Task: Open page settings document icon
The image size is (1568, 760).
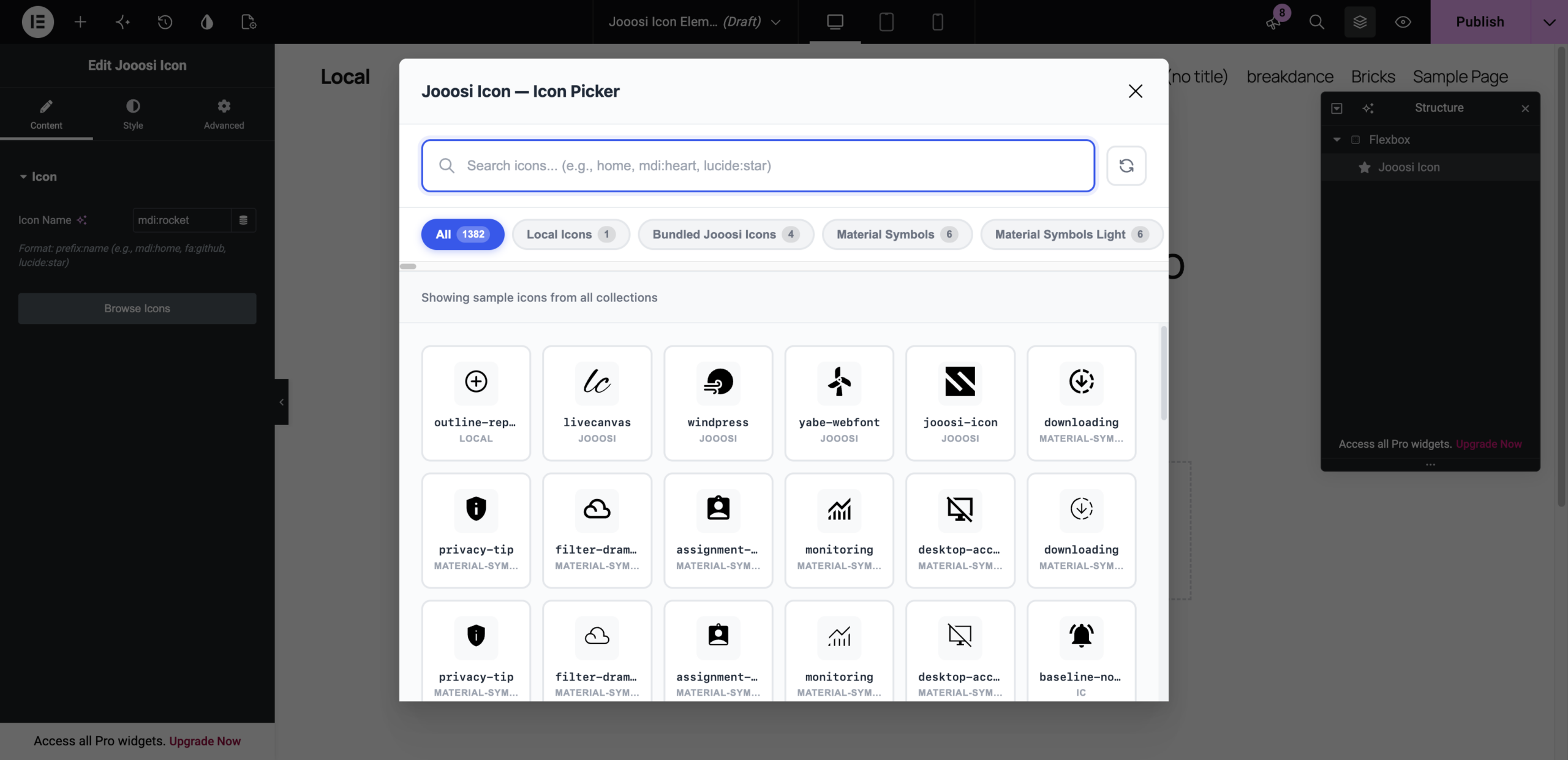Action: coord(249,22)
